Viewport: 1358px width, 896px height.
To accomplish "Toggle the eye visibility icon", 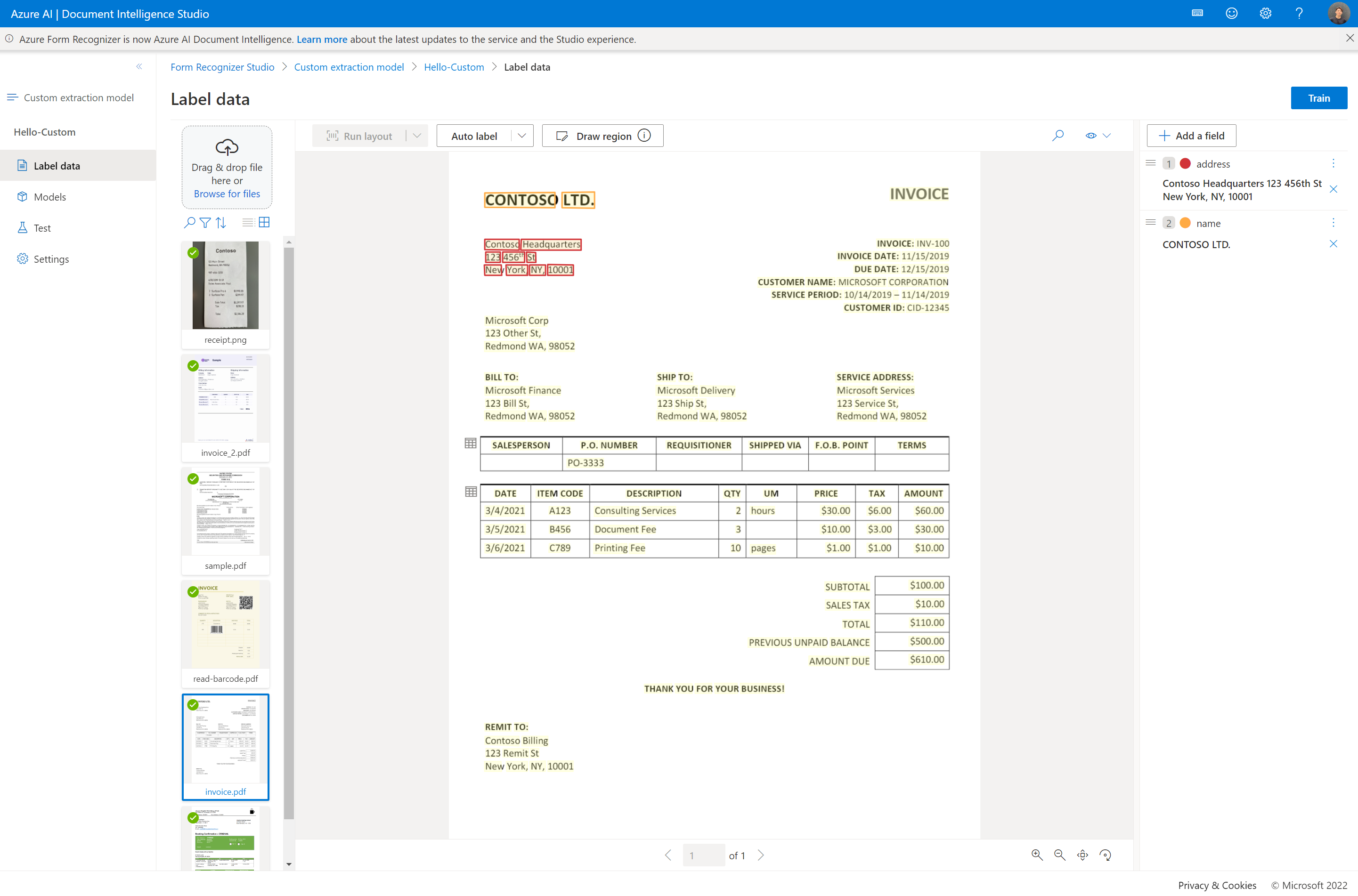I will point(1090,136).
